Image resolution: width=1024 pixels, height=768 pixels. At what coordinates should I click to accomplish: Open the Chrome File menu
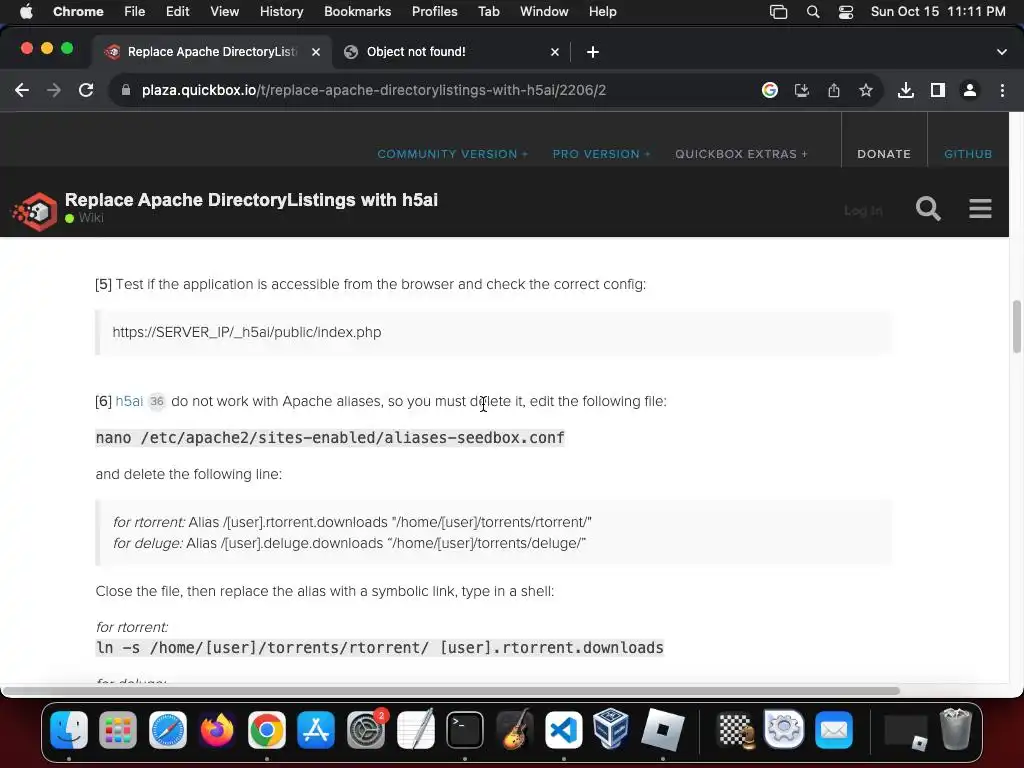point(135,12)
